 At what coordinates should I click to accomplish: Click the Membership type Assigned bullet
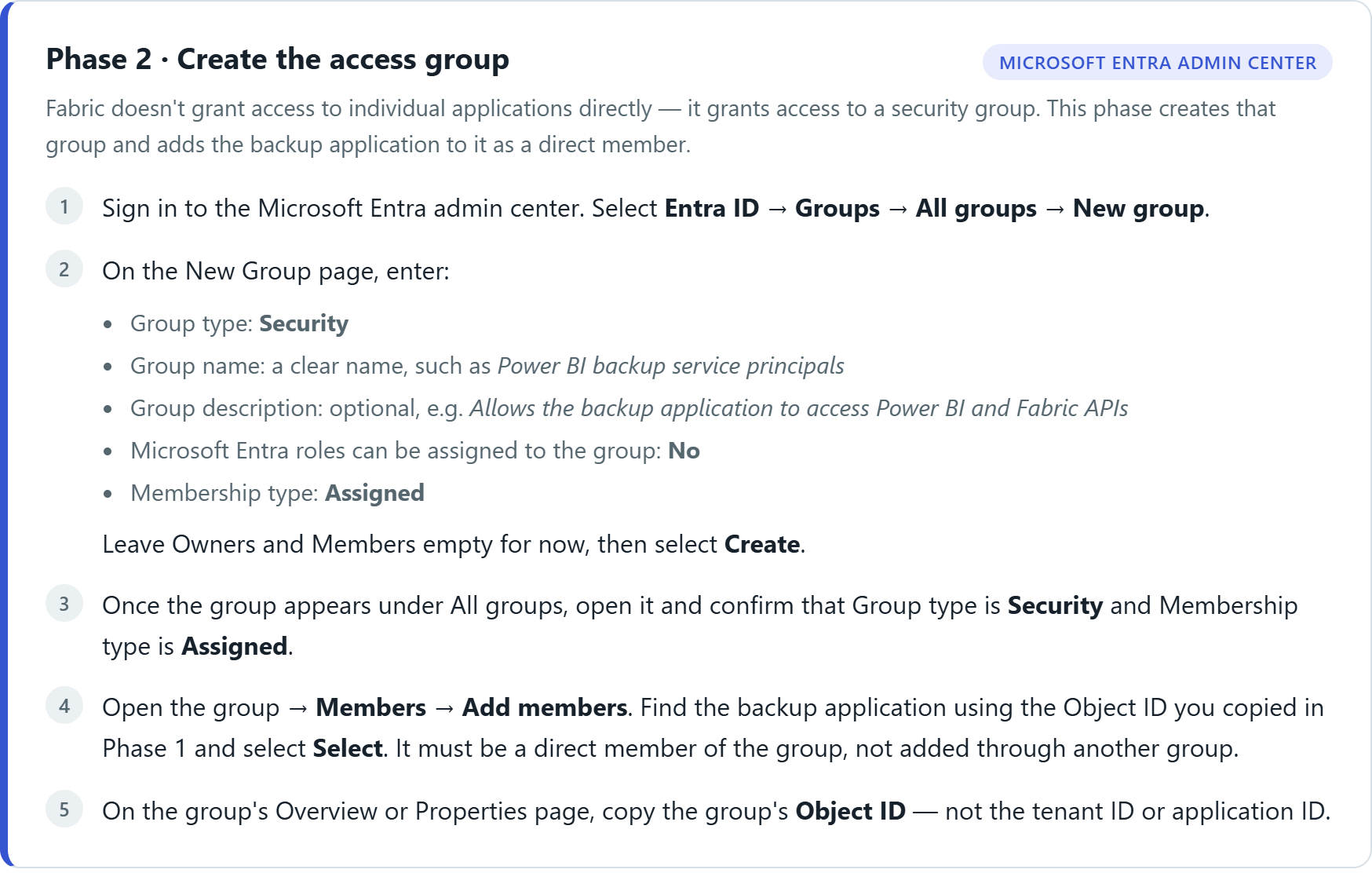point(277,493)
